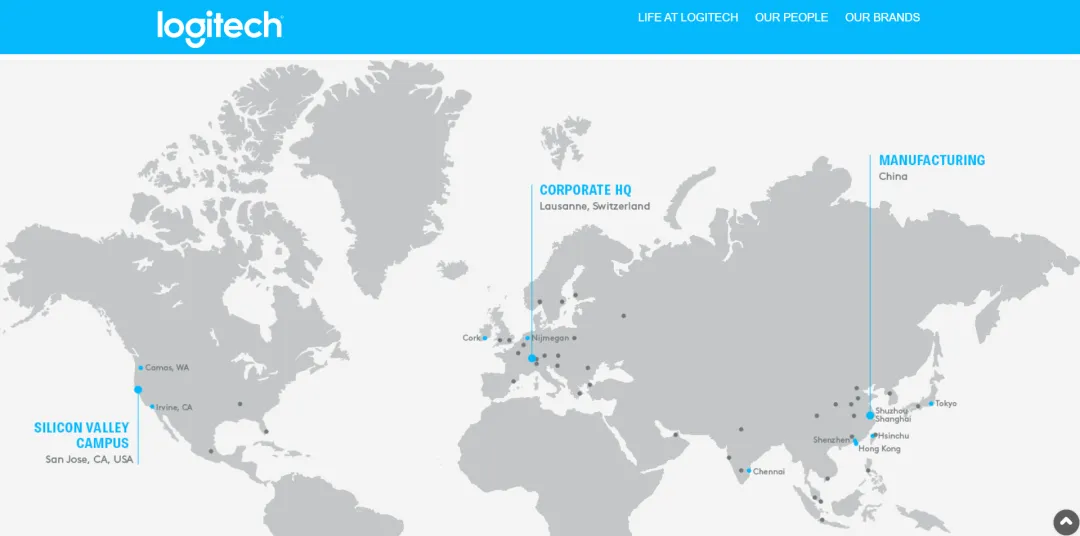Select the Camas, WA location dot

pos(141,368)
